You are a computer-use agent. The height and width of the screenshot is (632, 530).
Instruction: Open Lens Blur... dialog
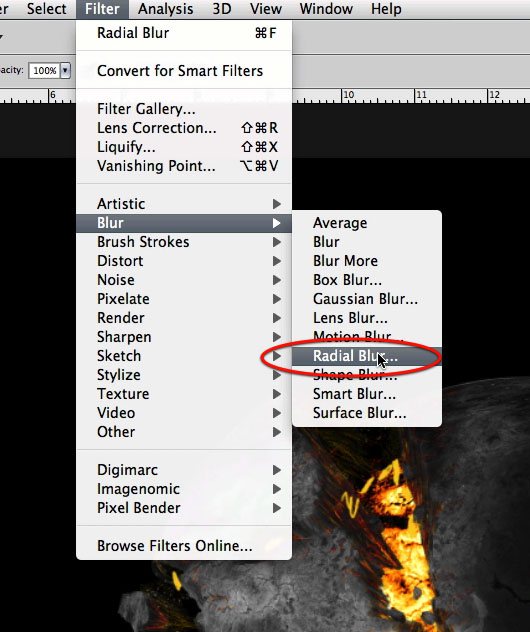(x=367, y=318)
